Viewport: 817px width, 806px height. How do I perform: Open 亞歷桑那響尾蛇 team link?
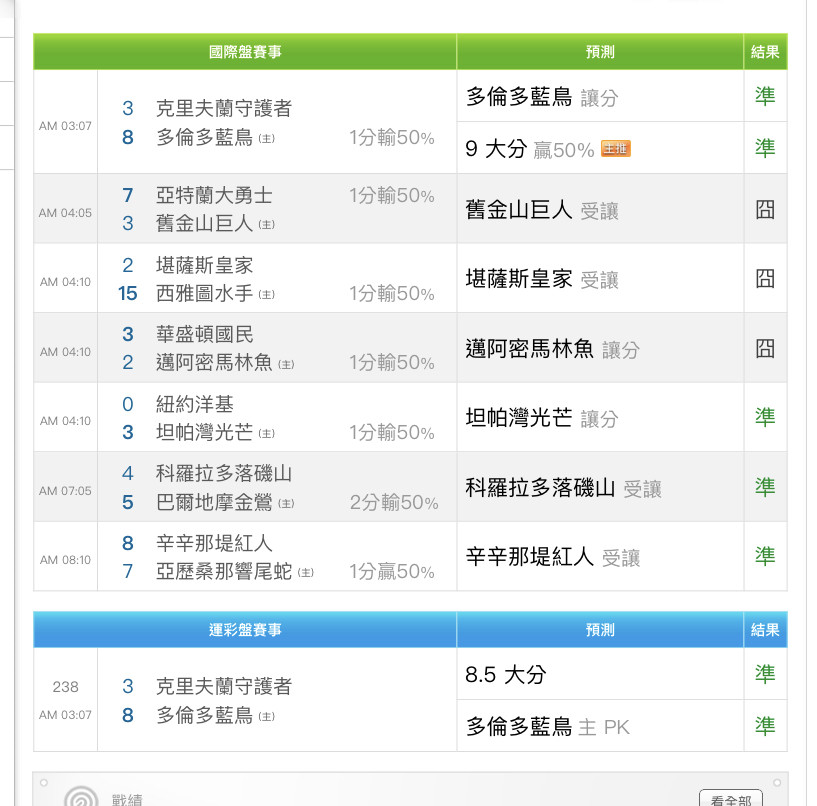[224, 572]
